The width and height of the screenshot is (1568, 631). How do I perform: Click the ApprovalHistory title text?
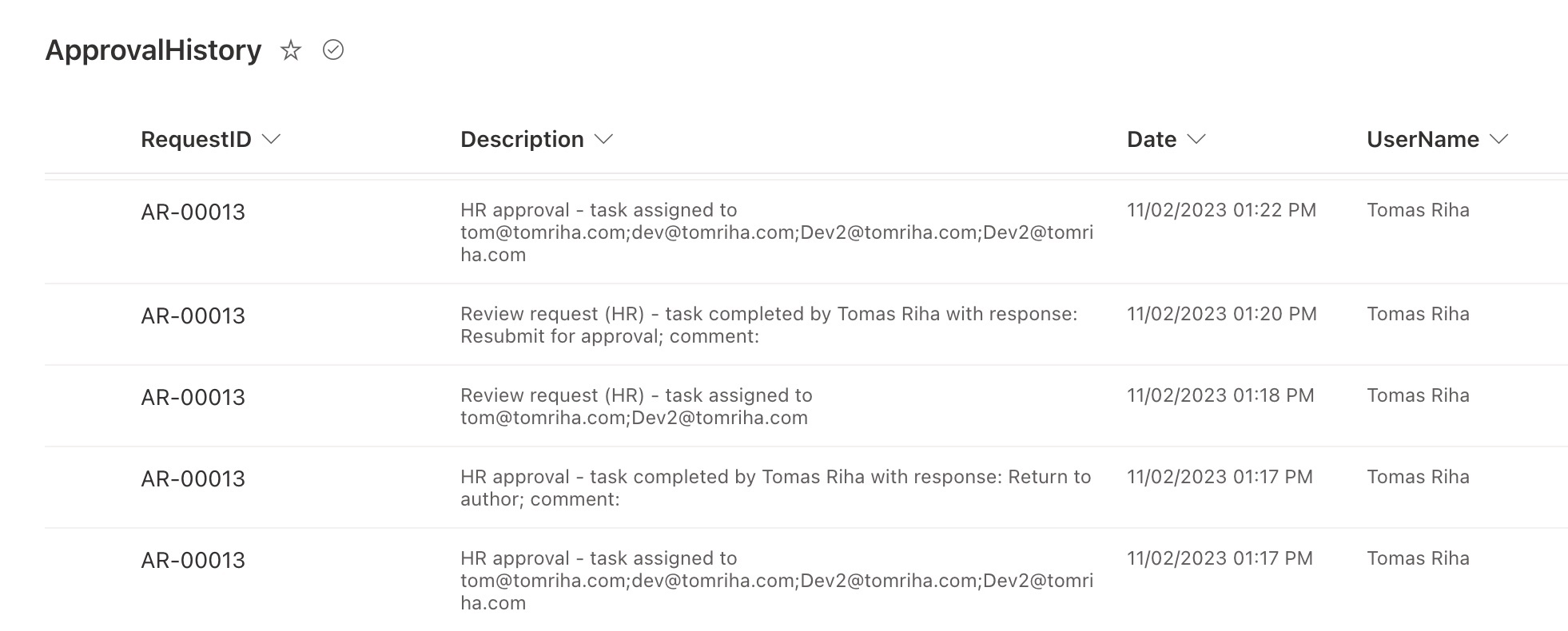coord(153,50)
